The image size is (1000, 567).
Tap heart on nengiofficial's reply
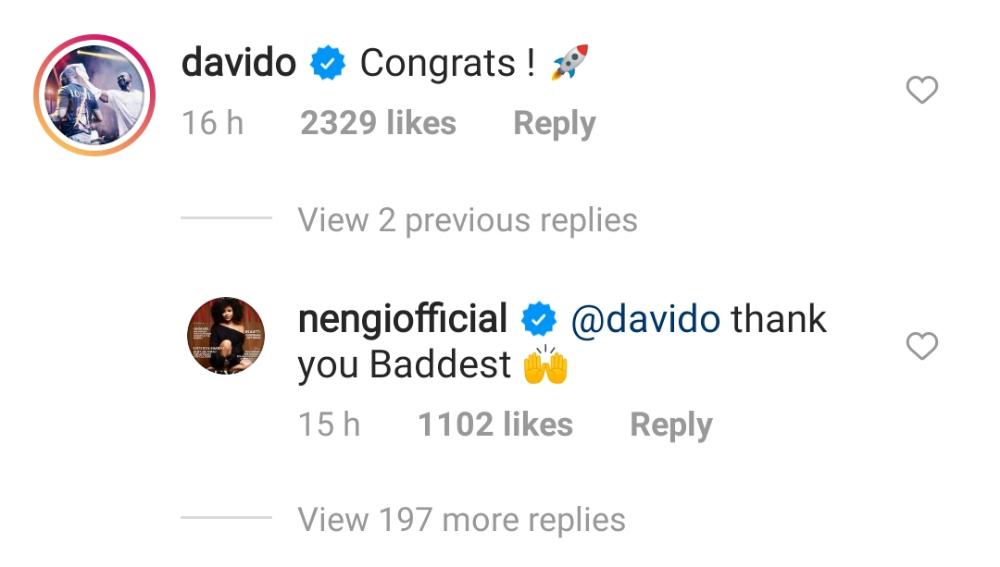921,347
